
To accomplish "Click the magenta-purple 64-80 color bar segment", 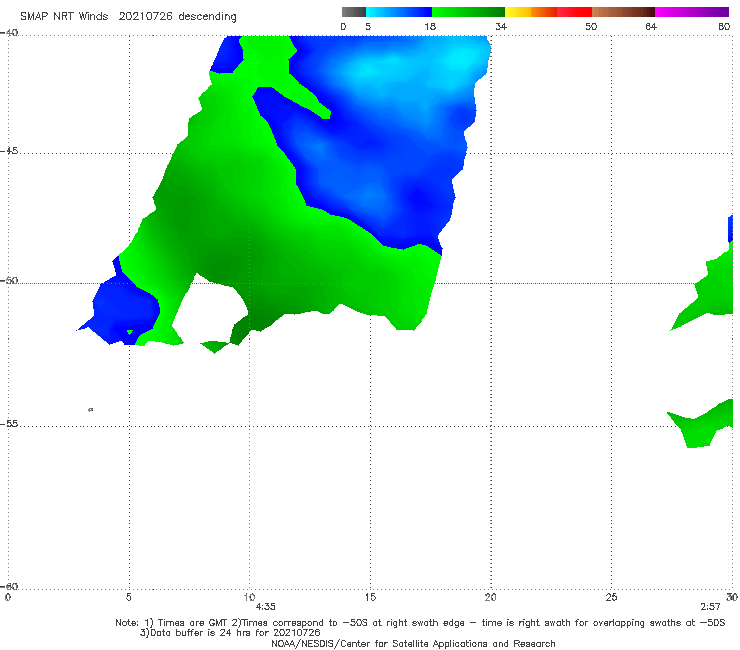I will tap(692, 12).
